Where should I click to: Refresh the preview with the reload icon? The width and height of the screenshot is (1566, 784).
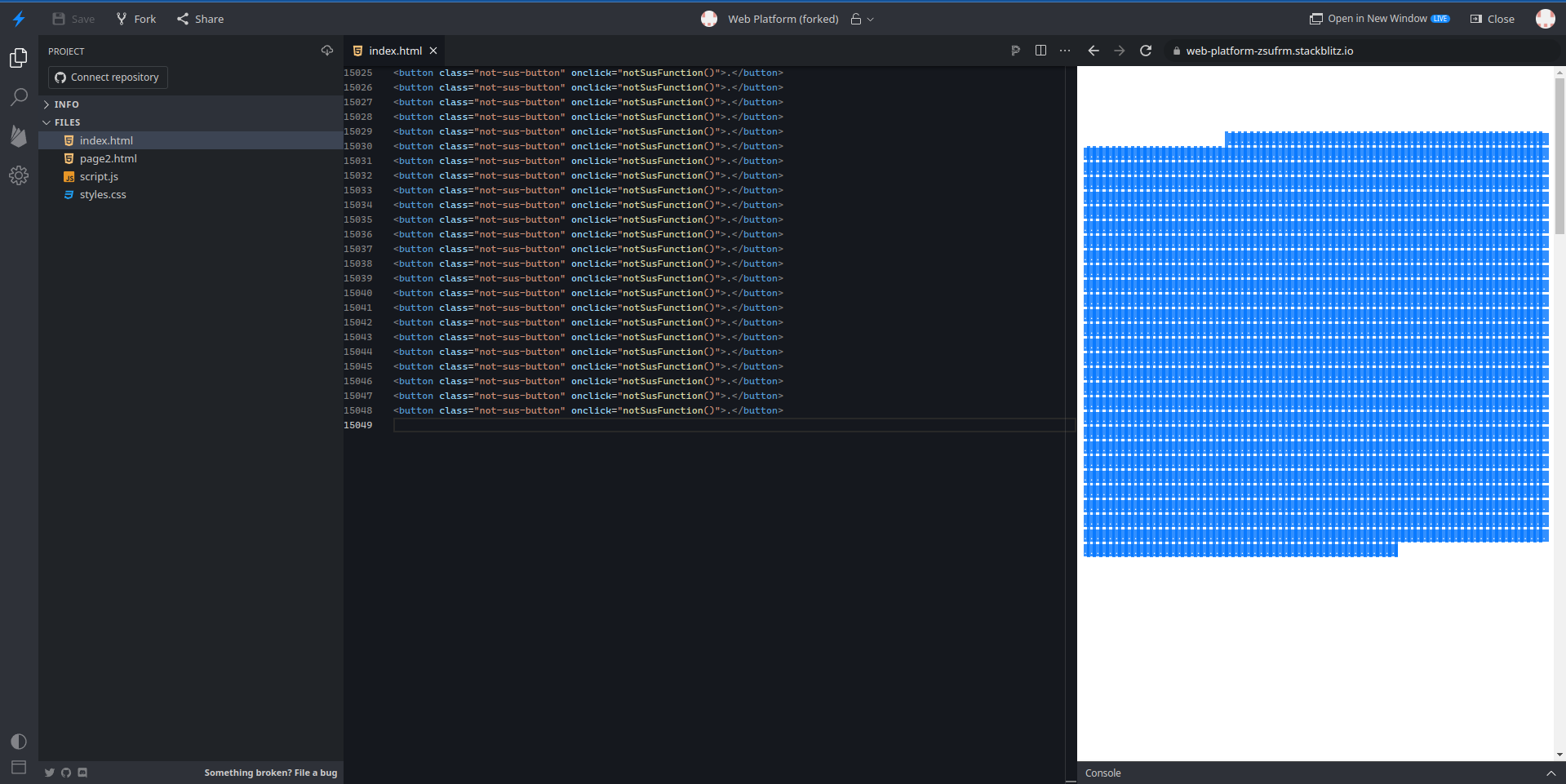pos(1146,50)
